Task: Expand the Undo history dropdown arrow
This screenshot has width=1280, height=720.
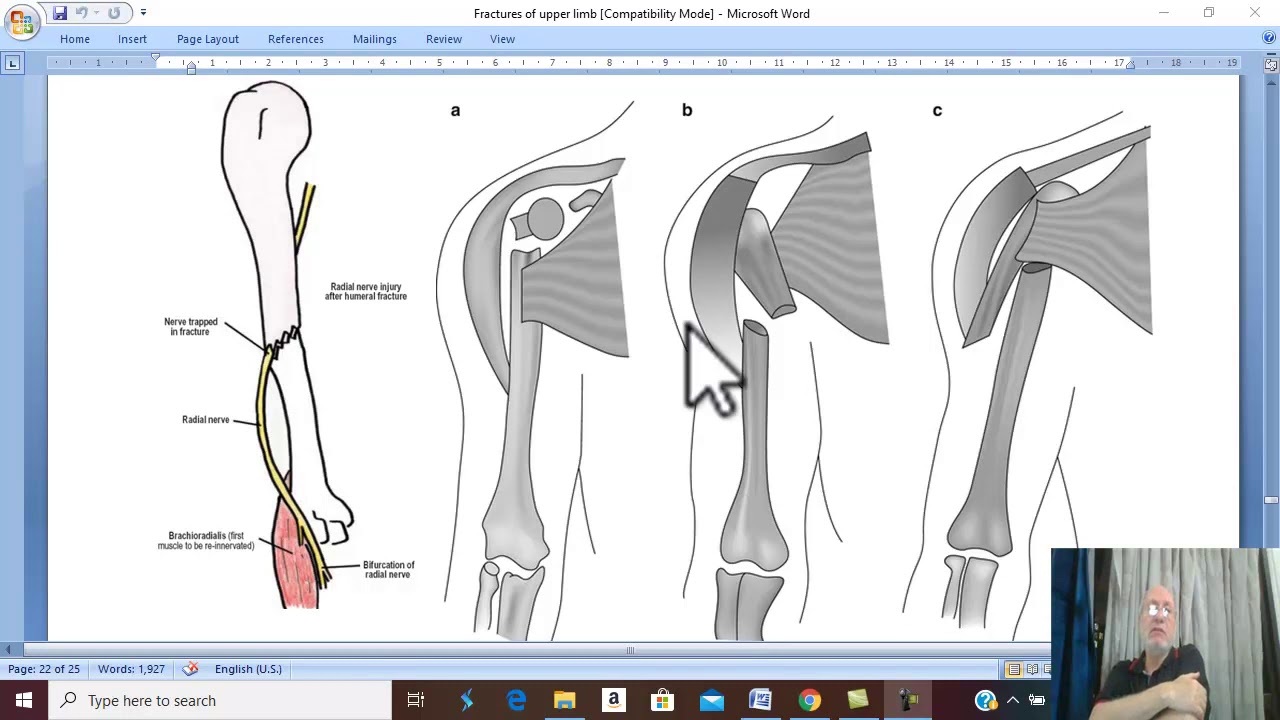Action: (x=96, y=13)
